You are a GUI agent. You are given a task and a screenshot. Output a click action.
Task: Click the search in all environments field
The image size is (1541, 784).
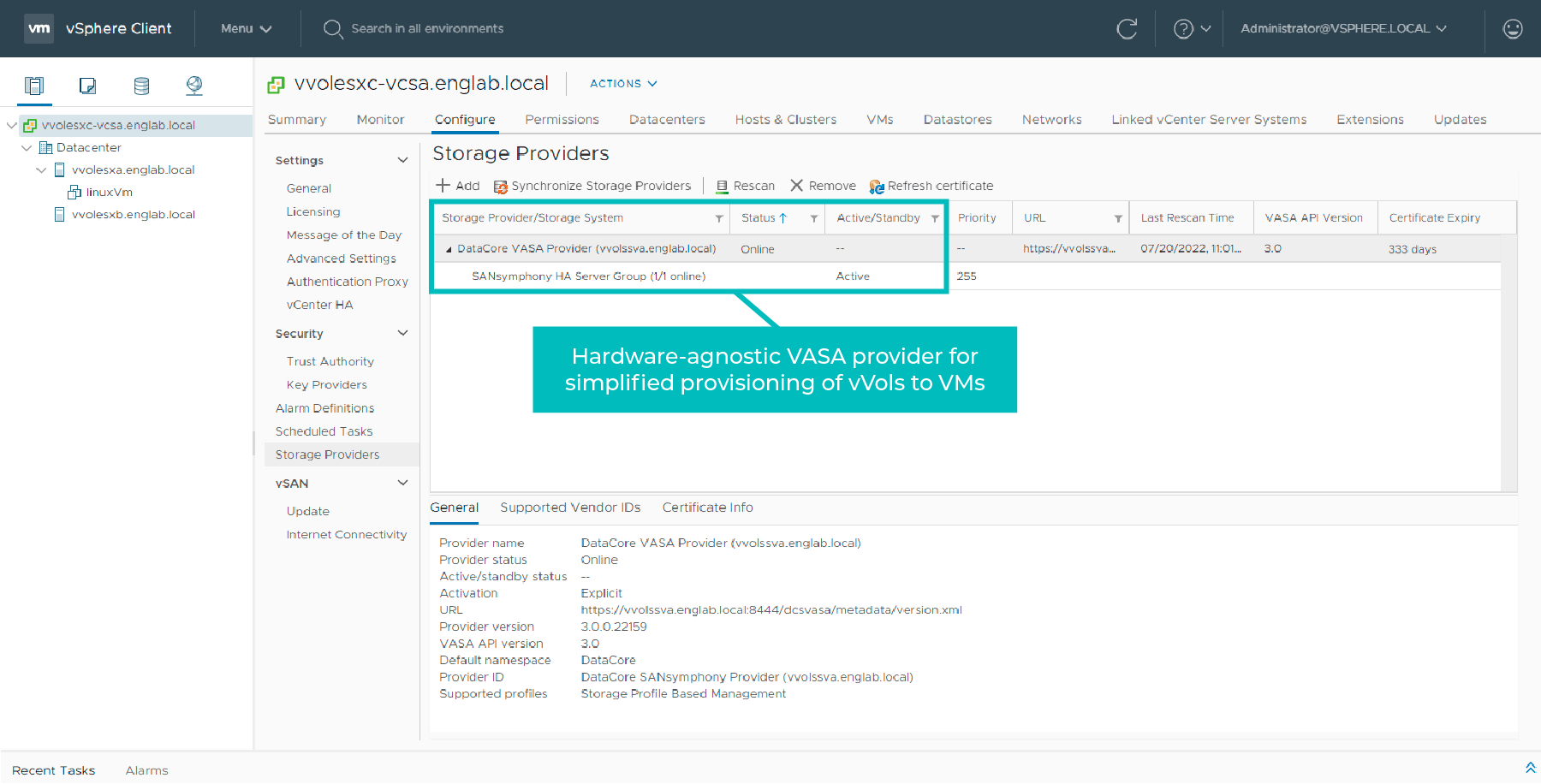pyautogui.click(x=427, y=29)
